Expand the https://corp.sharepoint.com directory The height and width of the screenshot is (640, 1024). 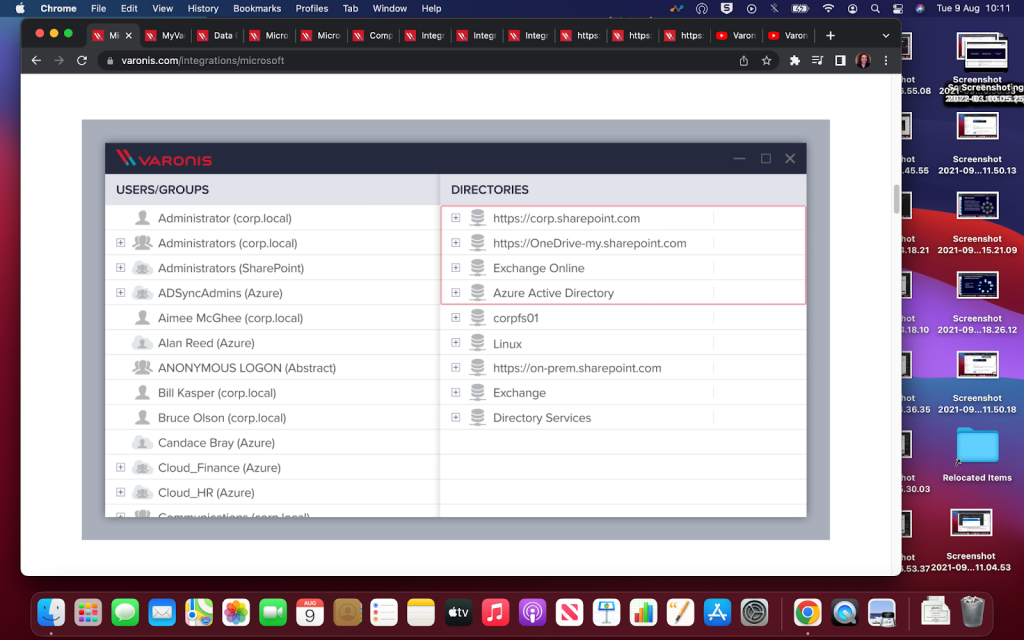point(456,218)
